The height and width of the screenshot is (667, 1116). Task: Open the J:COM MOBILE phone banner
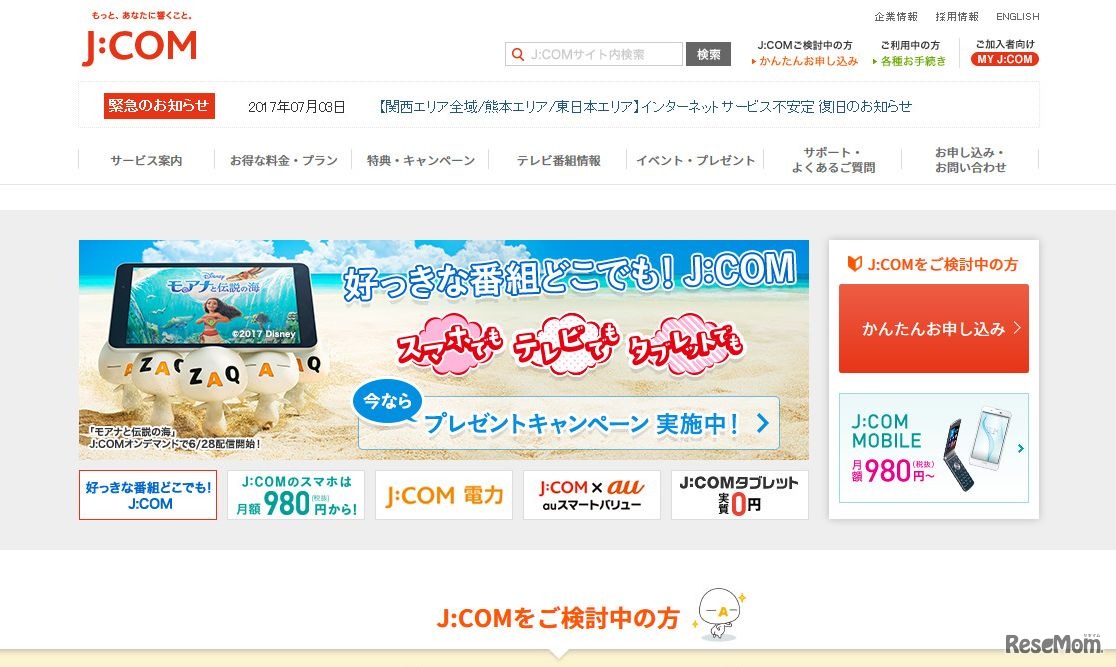pyautogui.click(x=934, y=448)
